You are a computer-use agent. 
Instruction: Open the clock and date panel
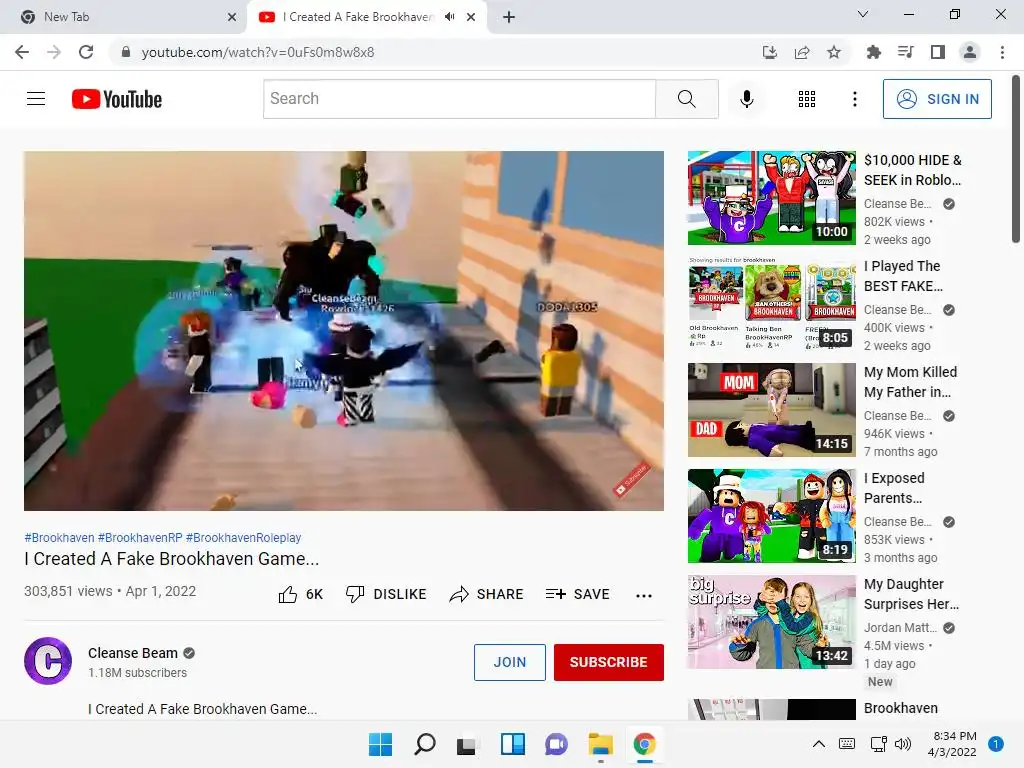tap(952, 744)
